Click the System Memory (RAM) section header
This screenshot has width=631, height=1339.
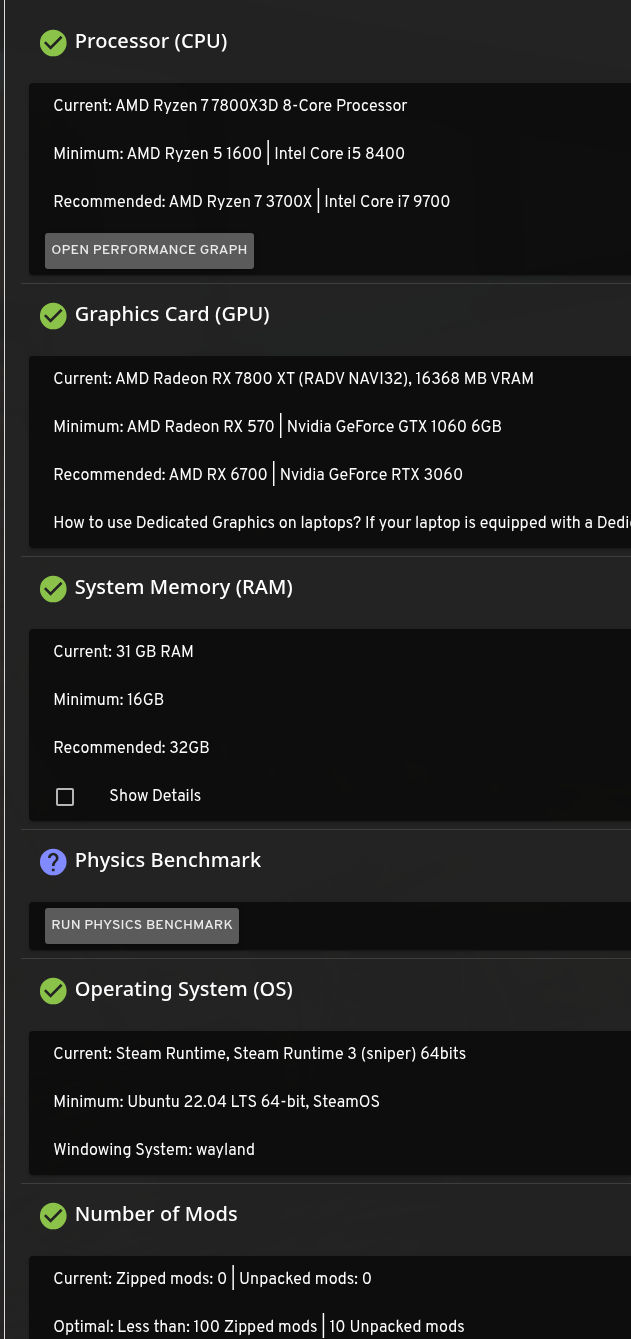pos(183,588)
